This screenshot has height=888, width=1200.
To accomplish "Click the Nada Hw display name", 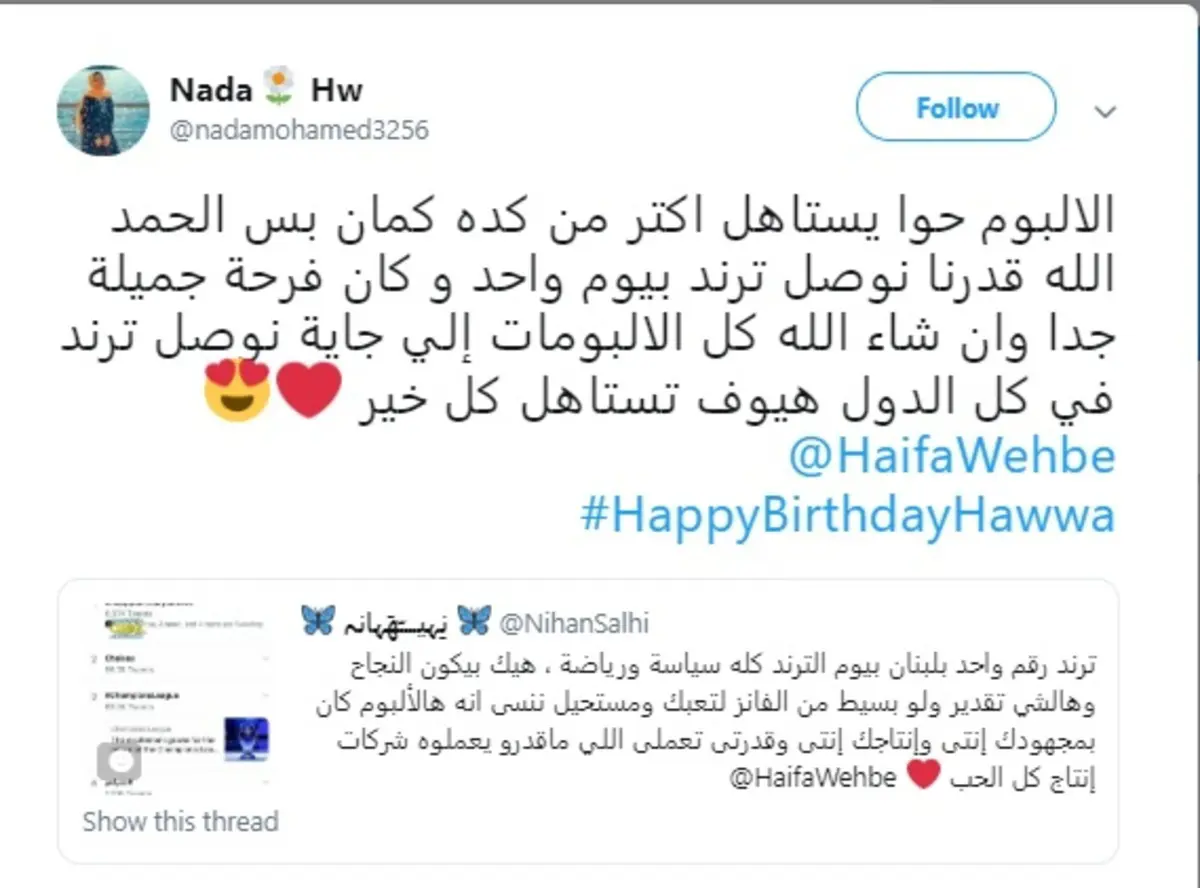I will click(265, 90).
